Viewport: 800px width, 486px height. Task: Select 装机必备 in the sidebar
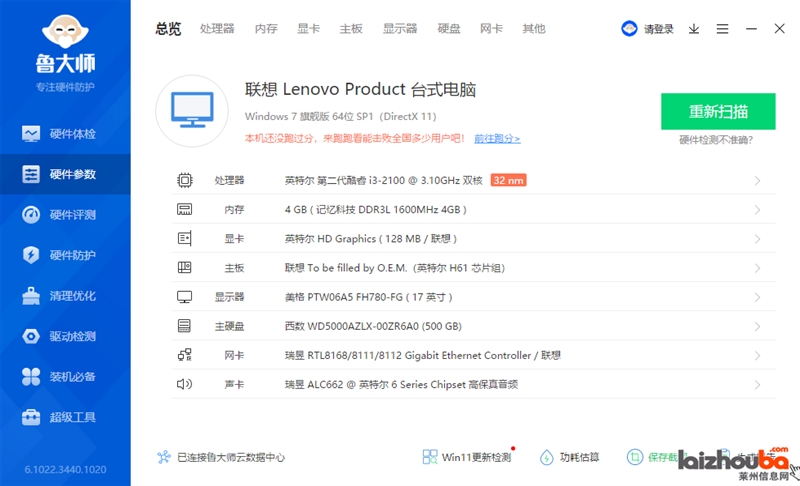[x=64, y=376]
